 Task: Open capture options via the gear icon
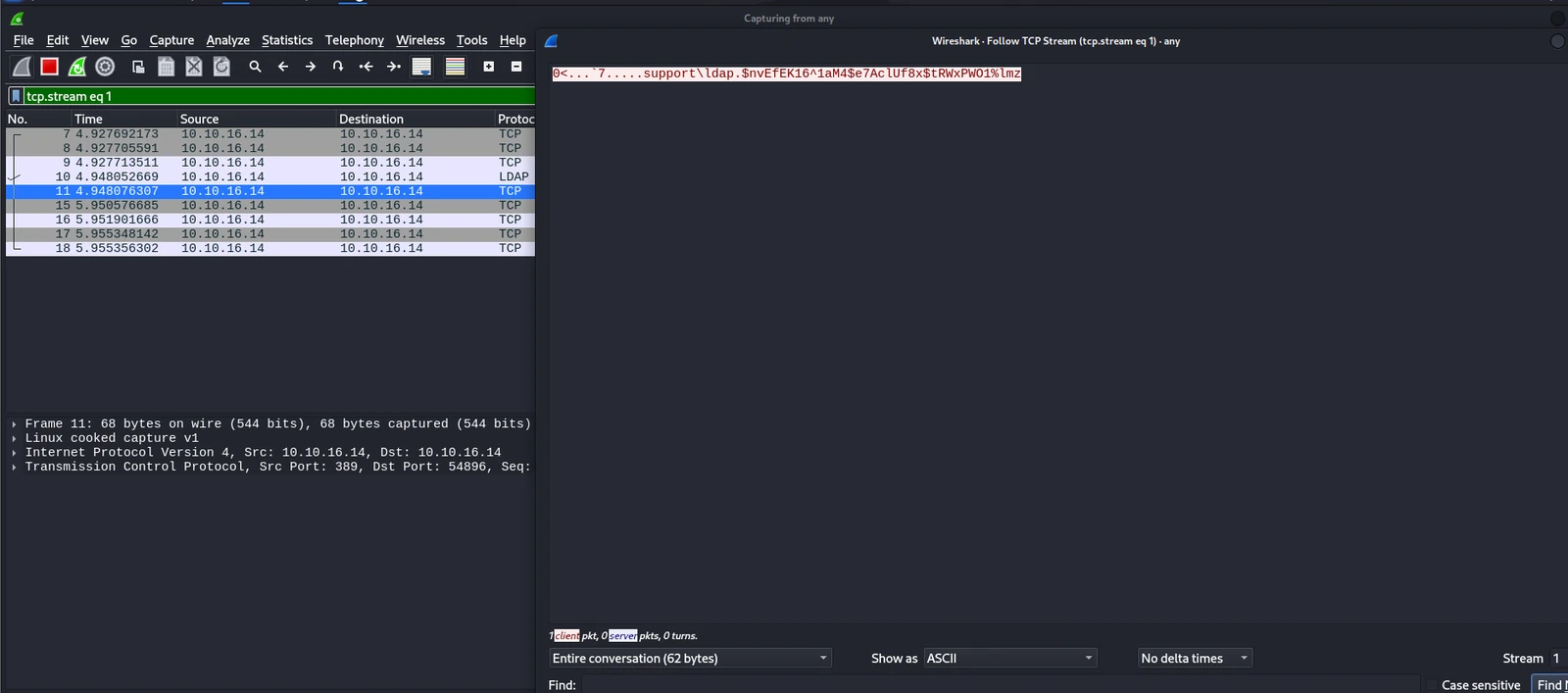(105, 67)
